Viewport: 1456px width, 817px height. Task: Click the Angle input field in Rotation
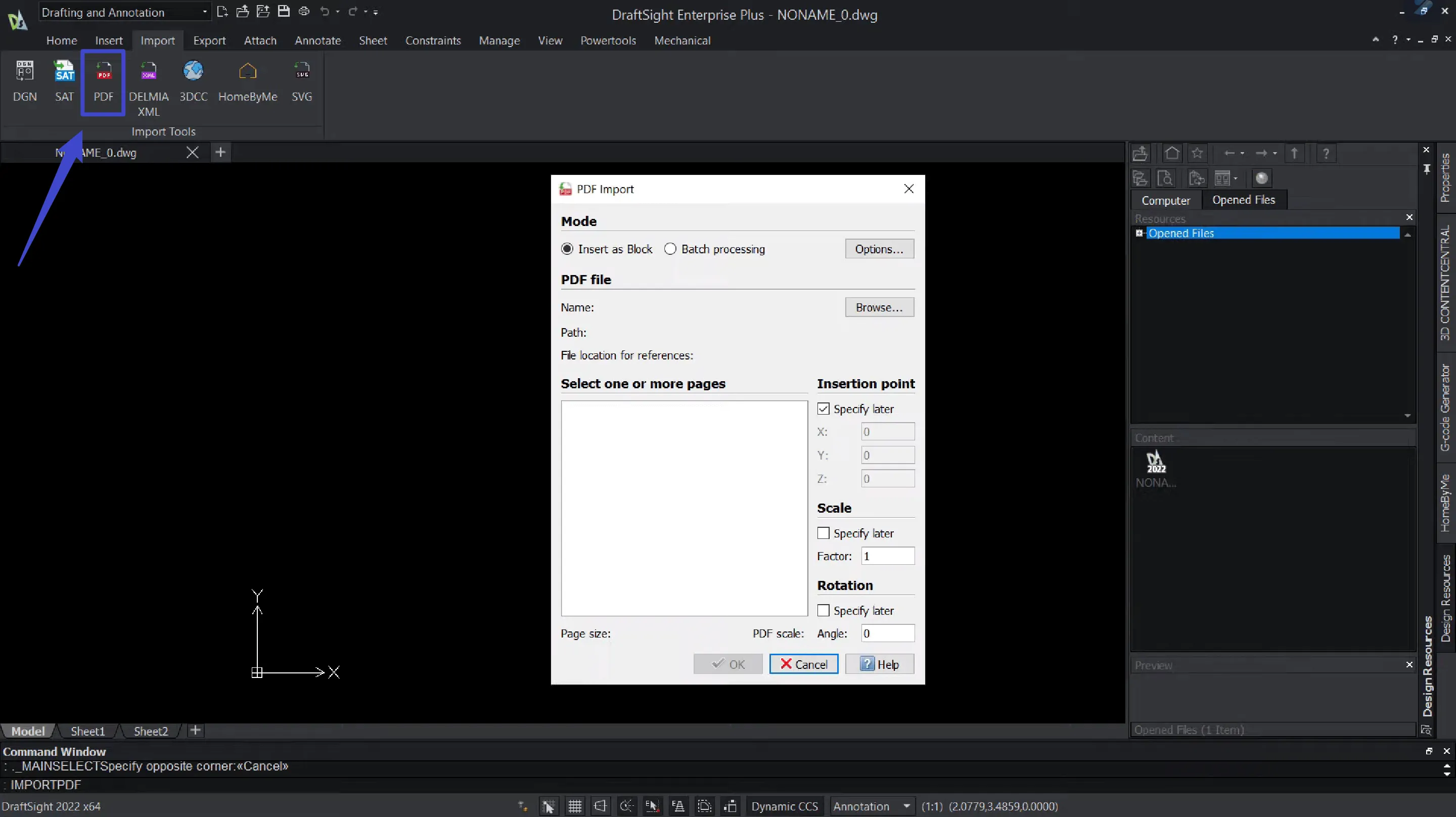(x=887, y=633)
